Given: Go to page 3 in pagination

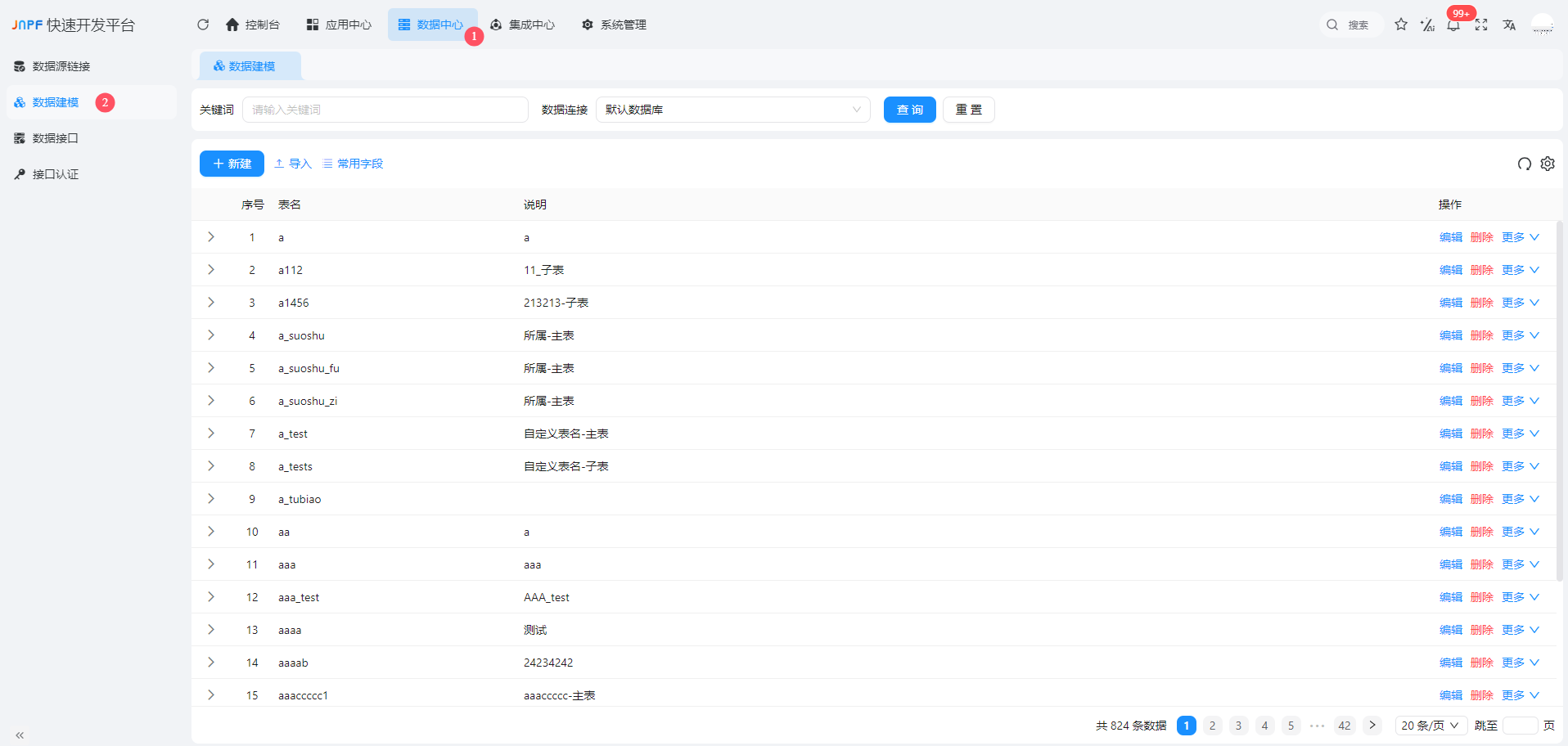Looking at the screenshot, I should click(1238, 726).
